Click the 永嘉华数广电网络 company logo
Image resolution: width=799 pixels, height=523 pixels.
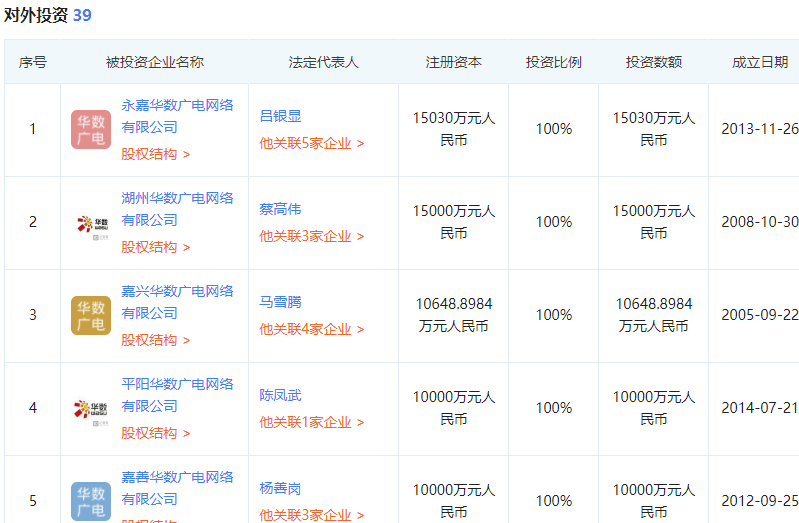(91, 129)
